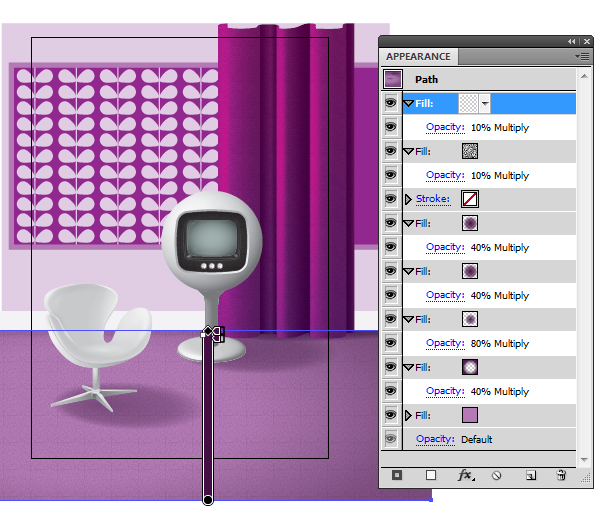Collapse the Fill above 80% Multiply
The image size is (599, 520).
coord(408,319)
